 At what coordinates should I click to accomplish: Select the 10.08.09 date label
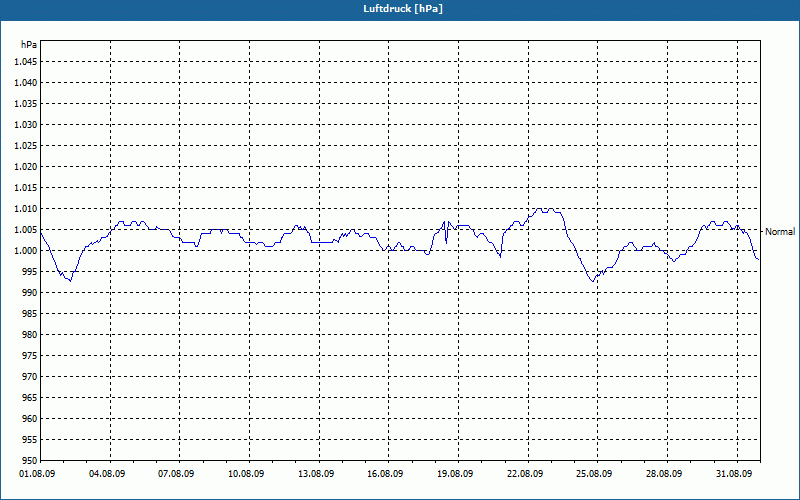(x=246, y=474)
